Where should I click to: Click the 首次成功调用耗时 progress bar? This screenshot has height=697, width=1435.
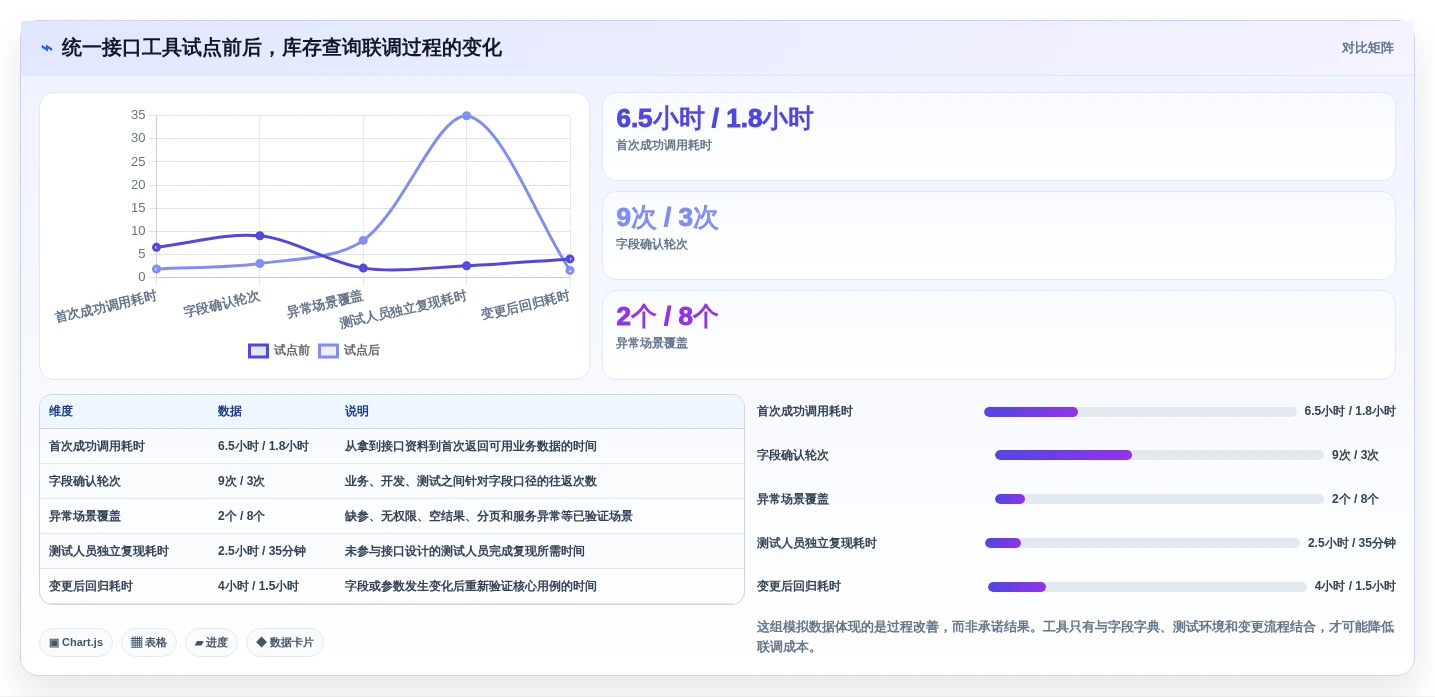point(1140,412)
